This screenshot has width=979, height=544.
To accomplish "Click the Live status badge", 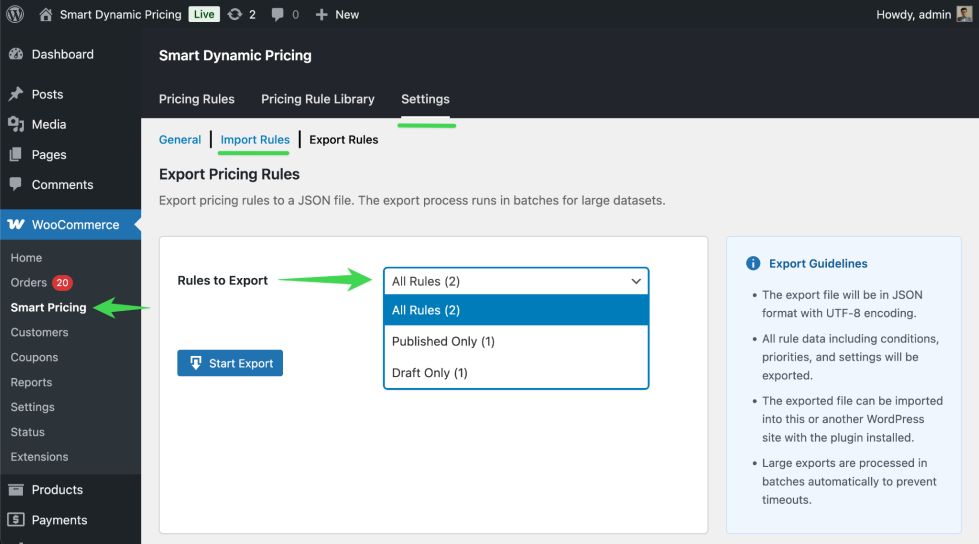I will coord(204,14).
